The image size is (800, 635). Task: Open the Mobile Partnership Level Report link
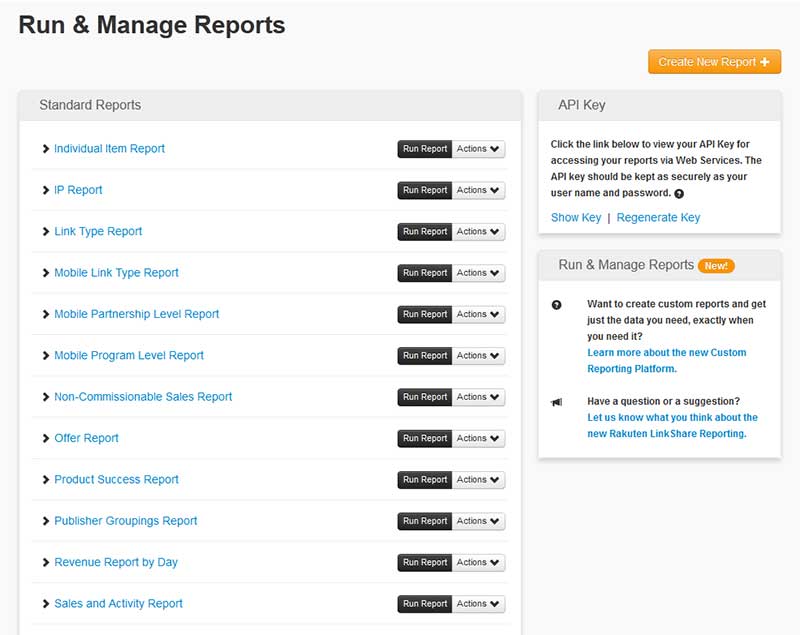coord(136,314)
